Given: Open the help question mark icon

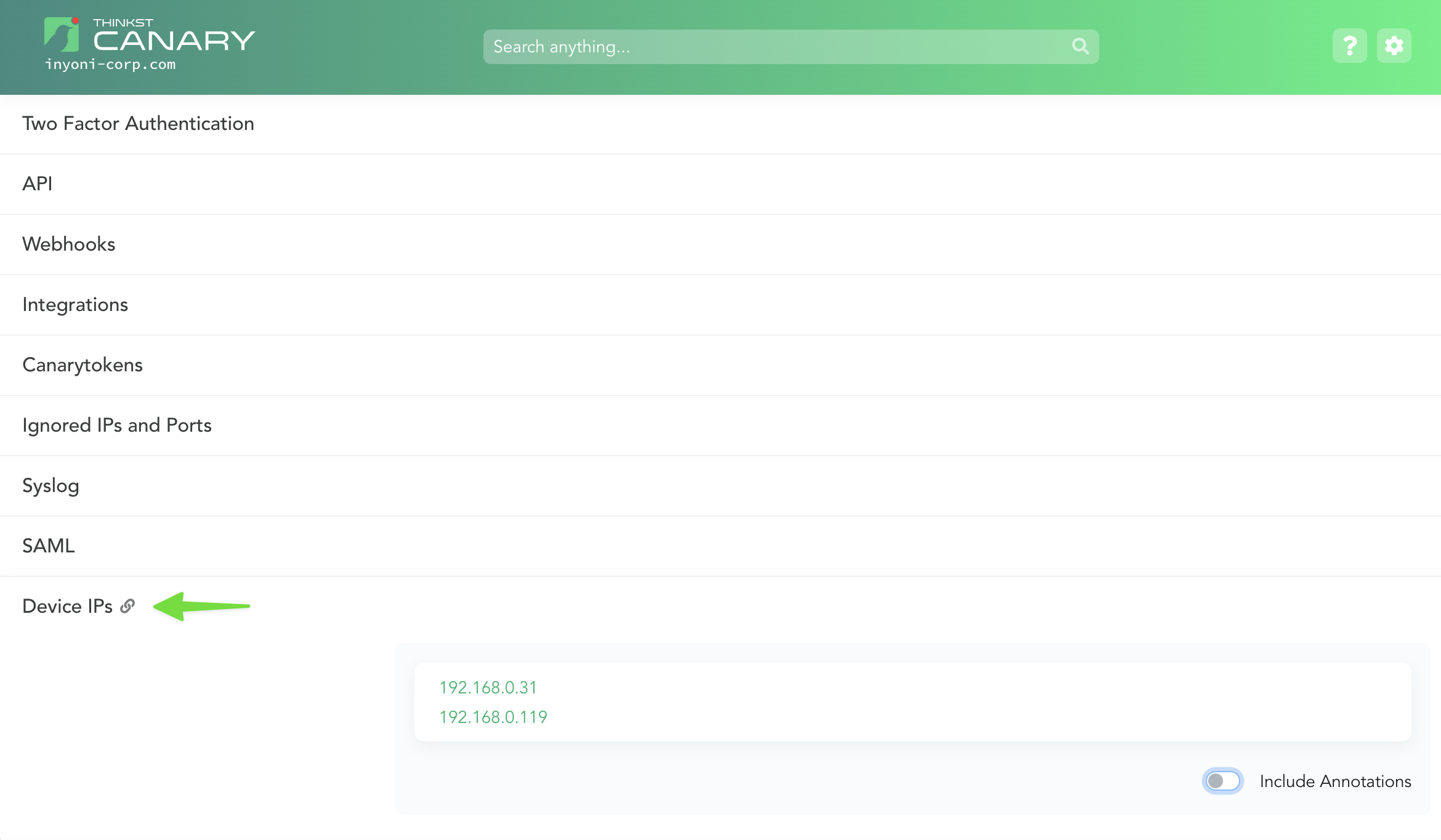Looking at the screenshot, I should (1349, 45).
